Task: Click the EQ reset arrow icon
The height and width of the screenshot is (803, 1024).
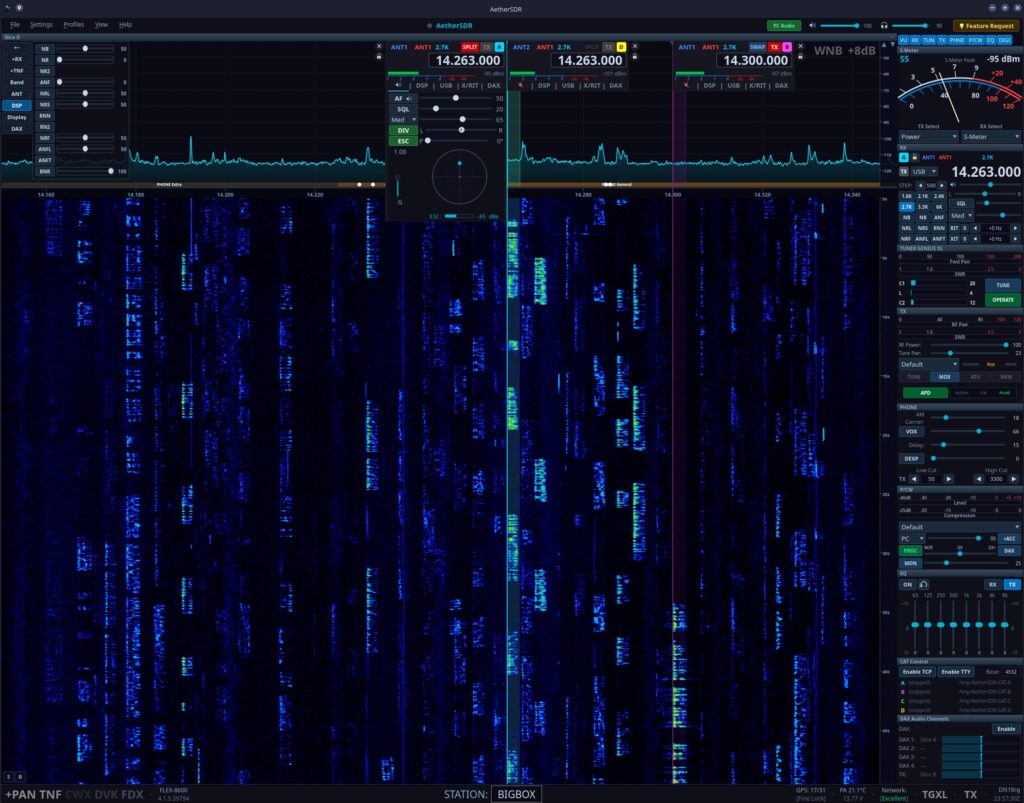Action: [923, 584]
